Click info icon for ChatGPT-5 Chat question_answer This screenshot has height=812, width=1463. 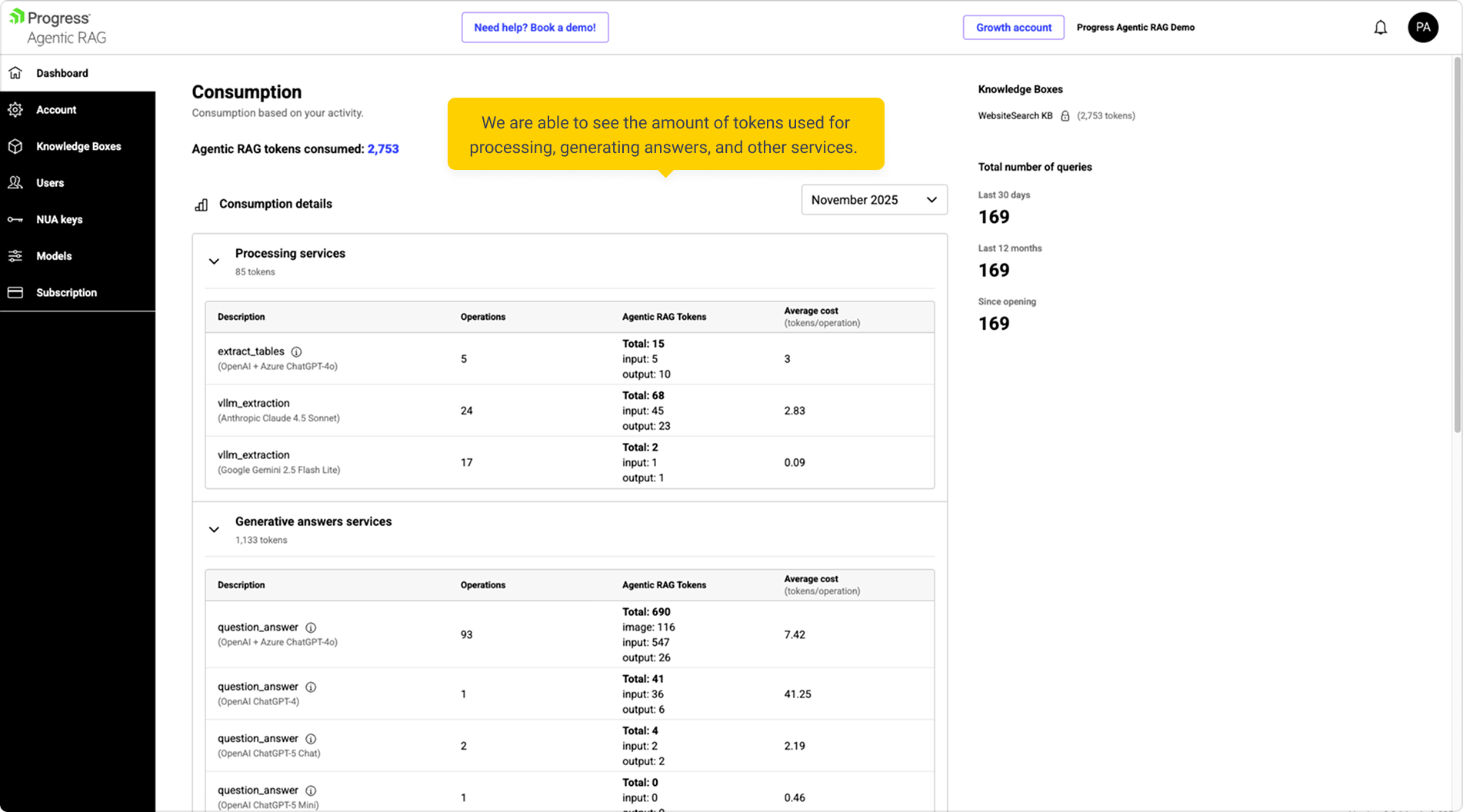click(311, 739)
